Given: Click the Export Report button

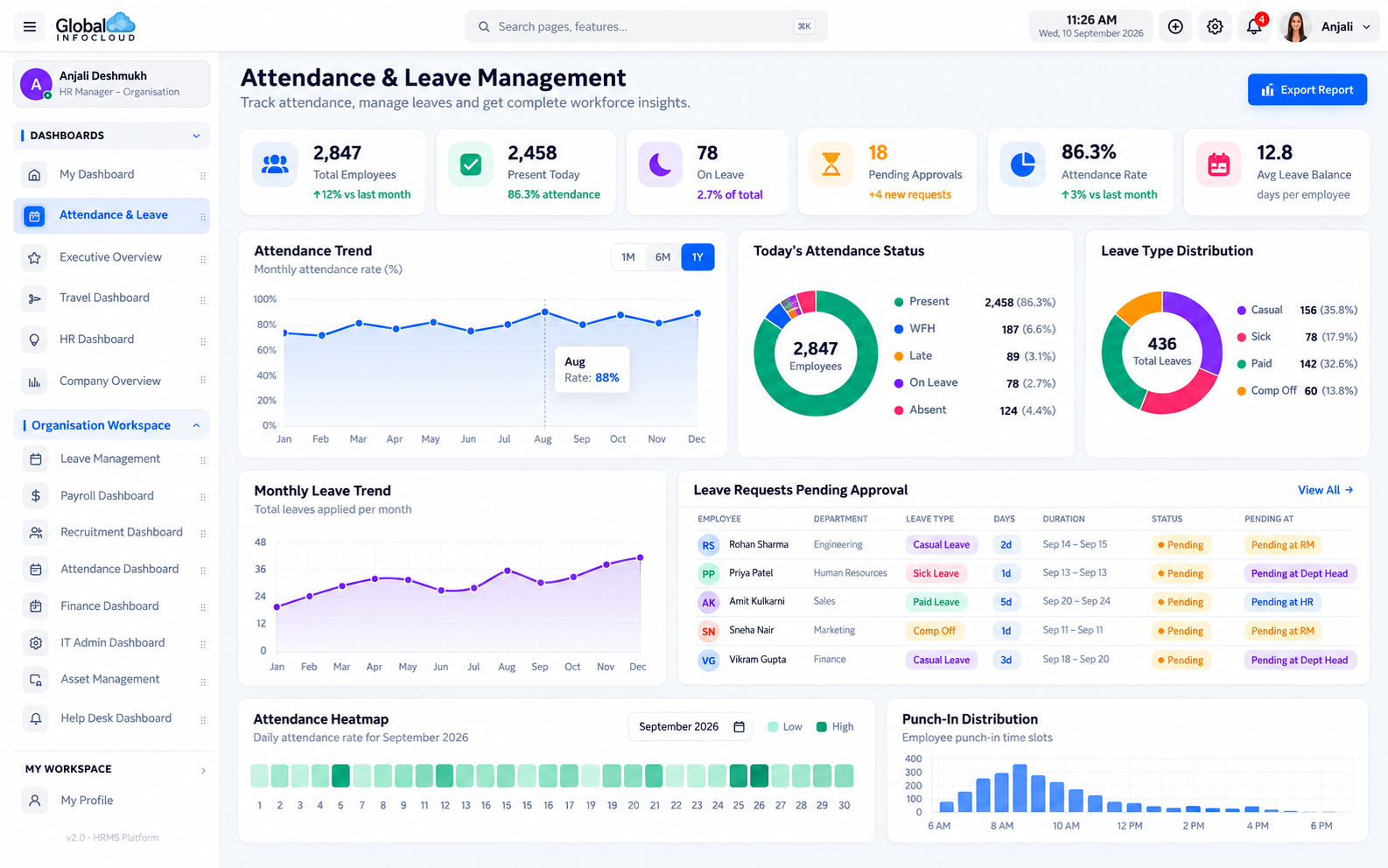Looking at the screenshot, I should 1307,90.
